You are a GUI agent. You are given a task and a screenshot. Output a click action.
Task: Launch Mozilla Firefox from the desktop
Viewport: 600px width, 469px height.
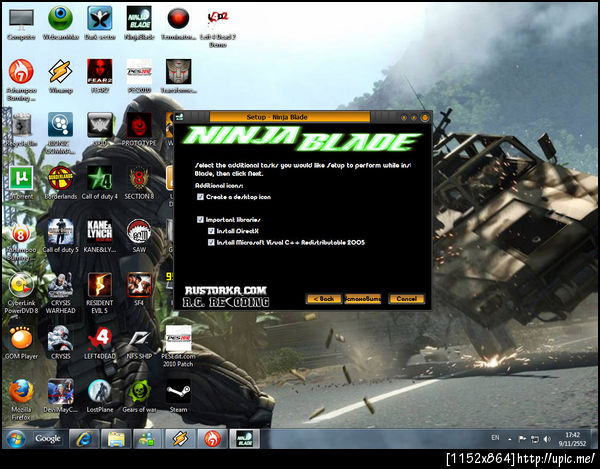(x=21, y=400)
